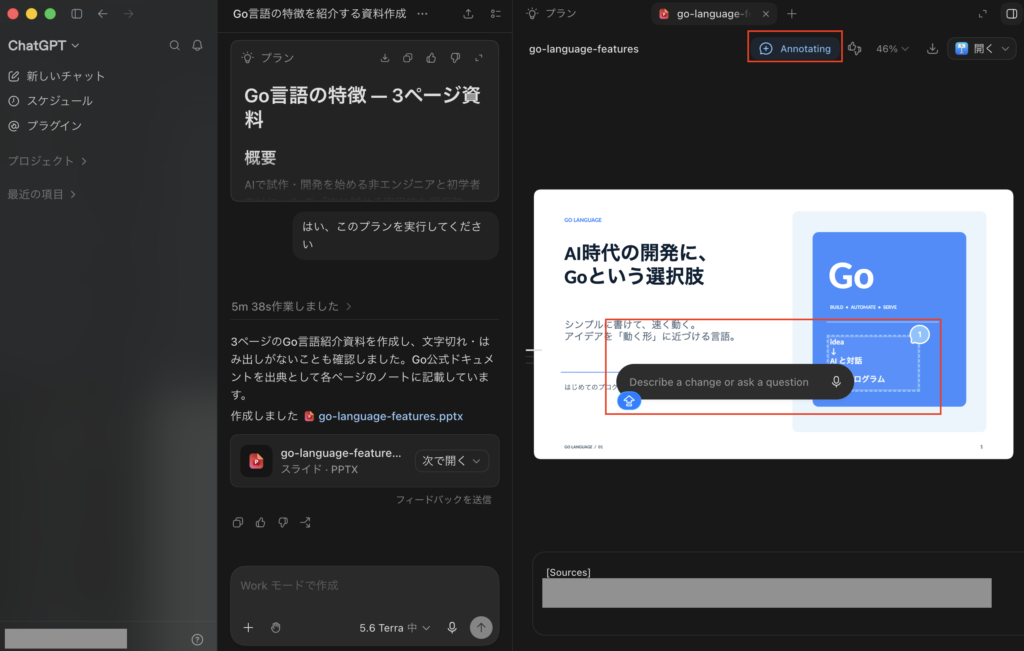1024x651 pixels.
Task: Send the message with the arrow button
Action: tap(481, 627)
